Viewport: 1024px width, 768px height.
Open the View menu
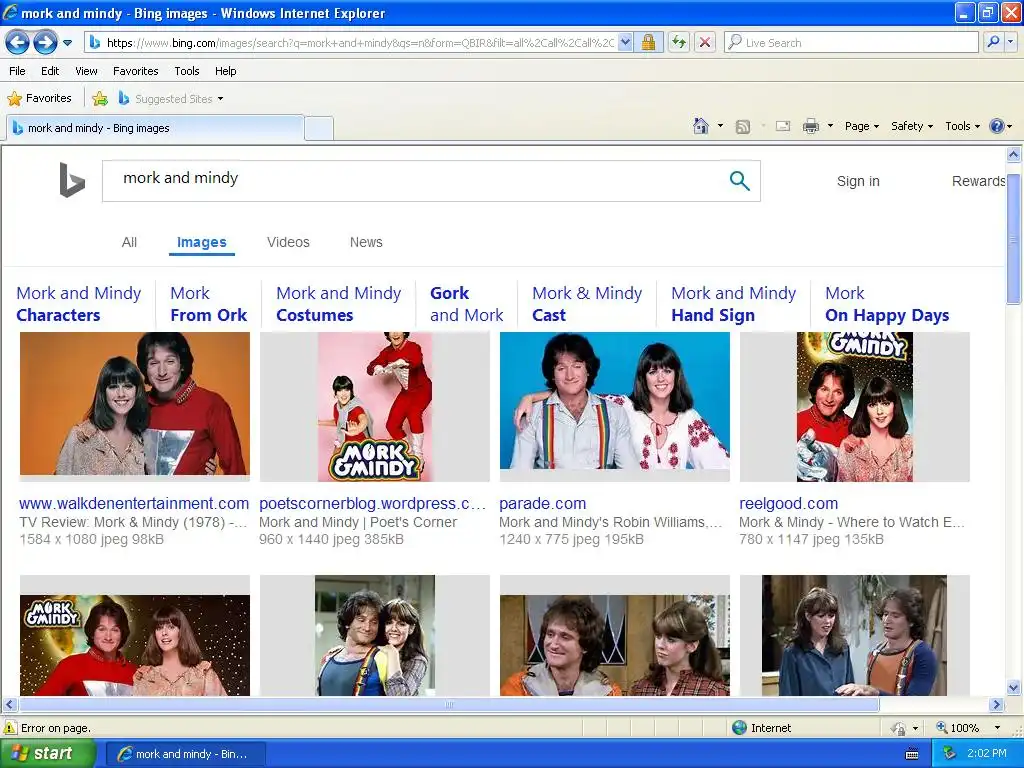pos(86,71)
